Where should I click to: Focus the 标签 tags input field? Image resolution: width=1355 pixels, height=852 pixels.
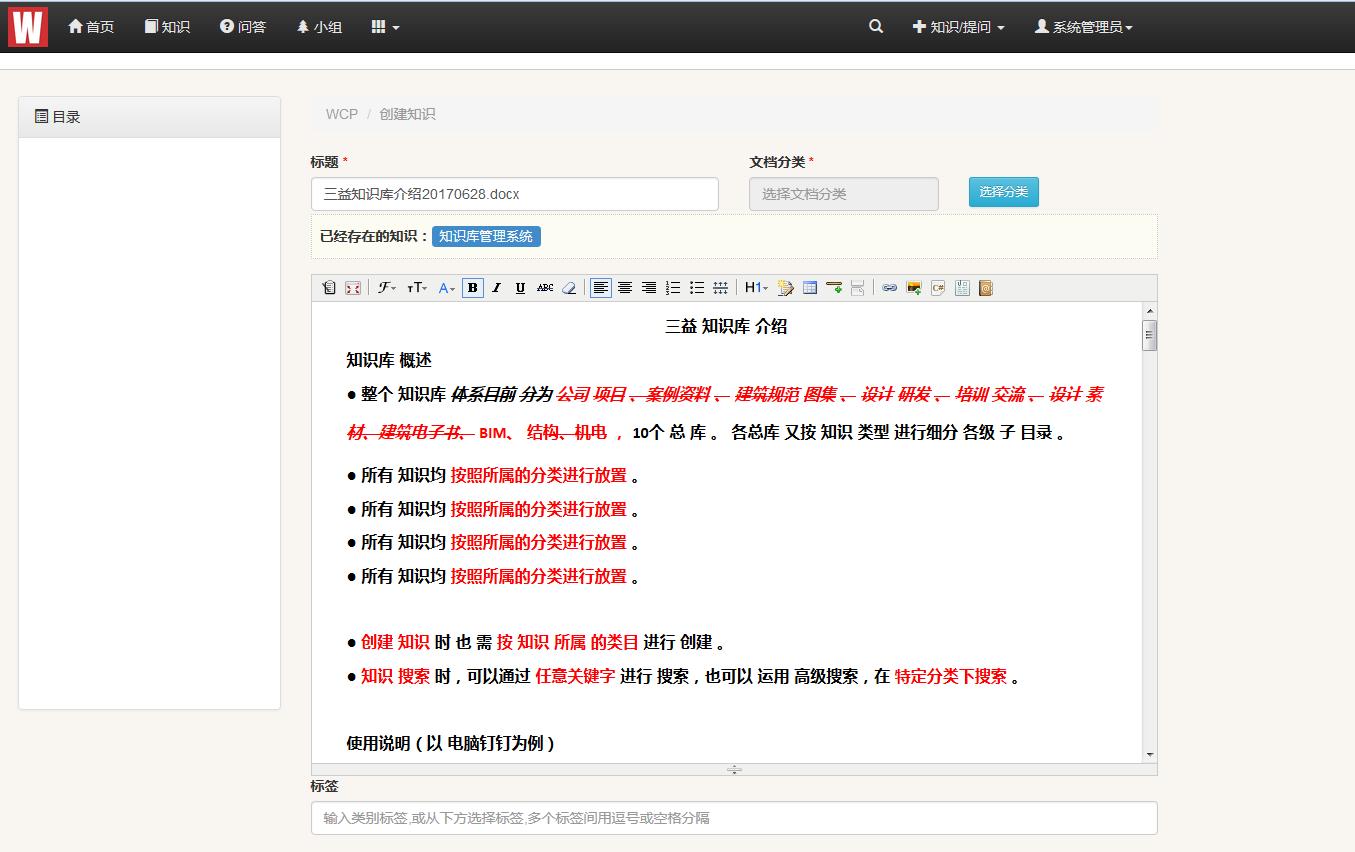pos(734,818)
